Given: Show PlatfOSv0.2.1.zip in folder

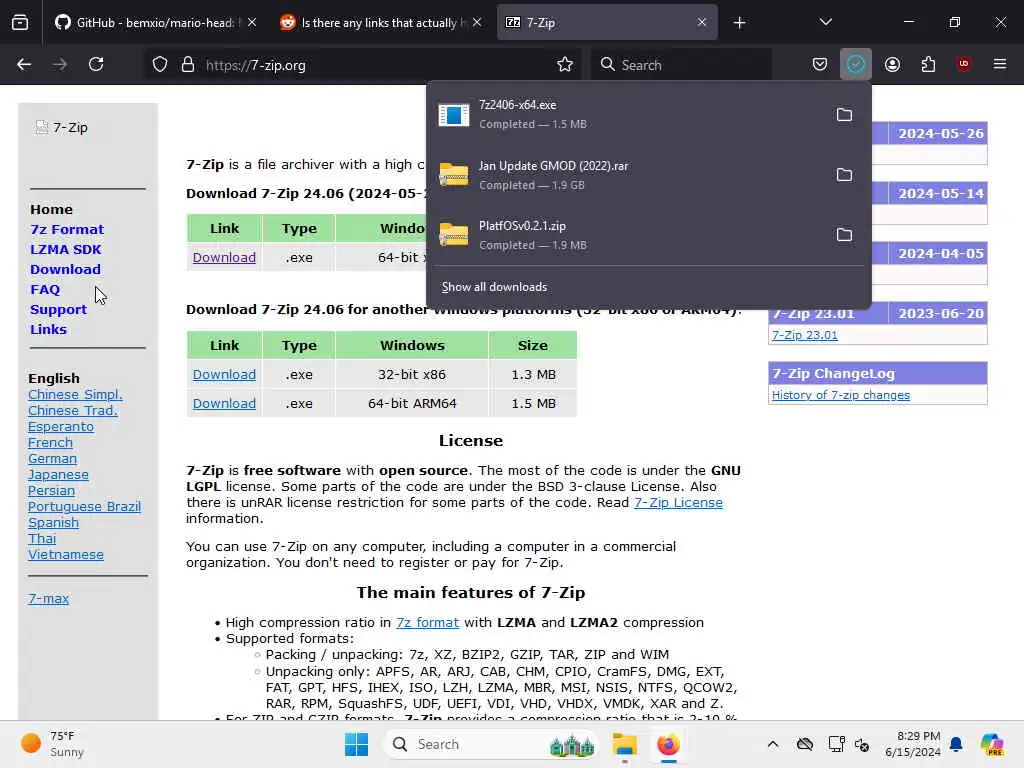Looking at the screenshot, I should [x=844, y=235].
